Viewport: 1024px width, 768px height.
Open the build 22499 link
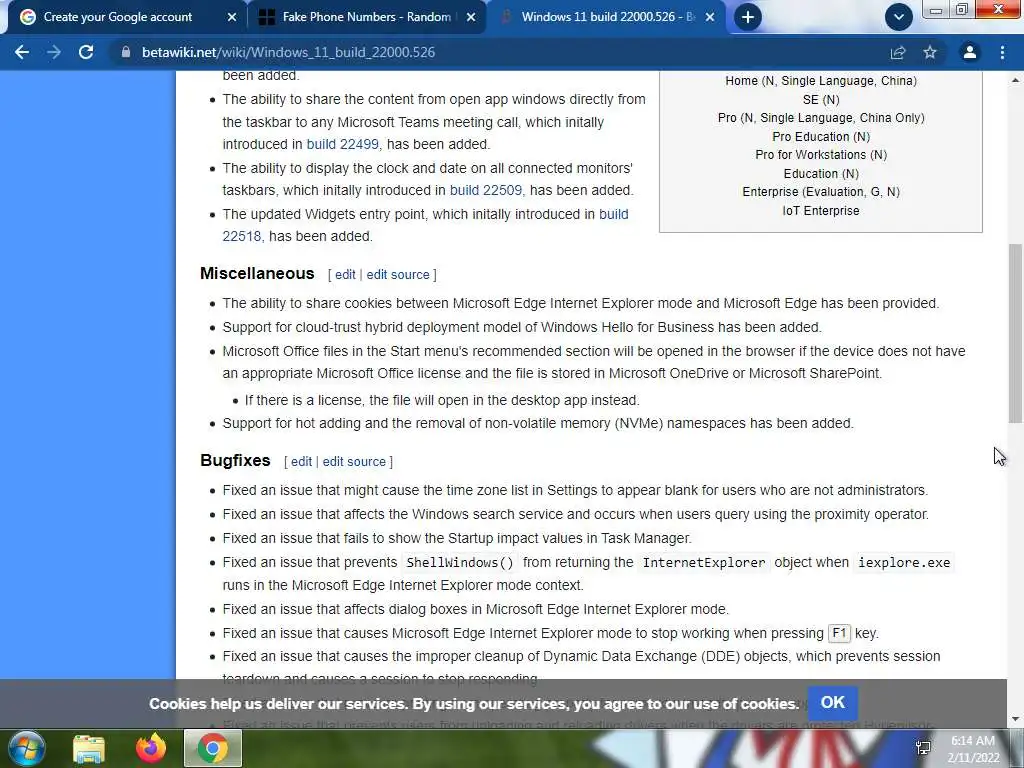(x=342, y=144)
